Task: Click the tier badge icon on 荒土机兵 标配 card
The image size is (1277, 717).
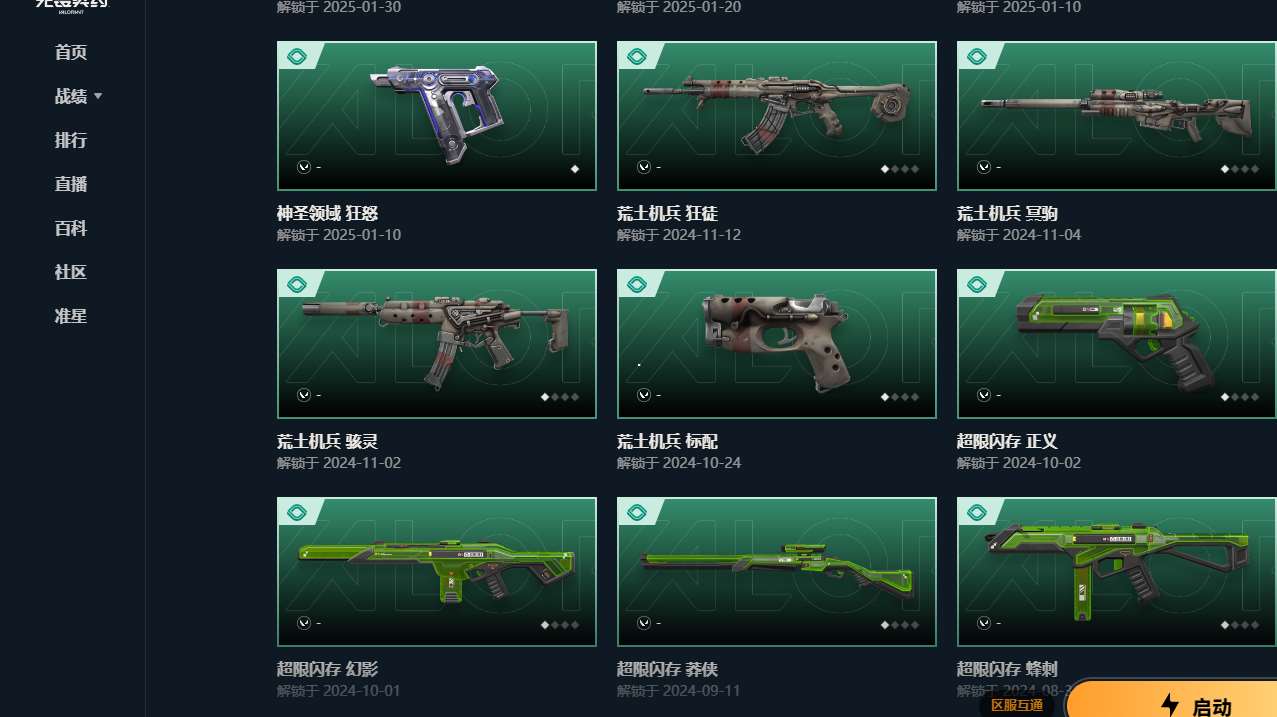Action: click(x=636, y=284)
